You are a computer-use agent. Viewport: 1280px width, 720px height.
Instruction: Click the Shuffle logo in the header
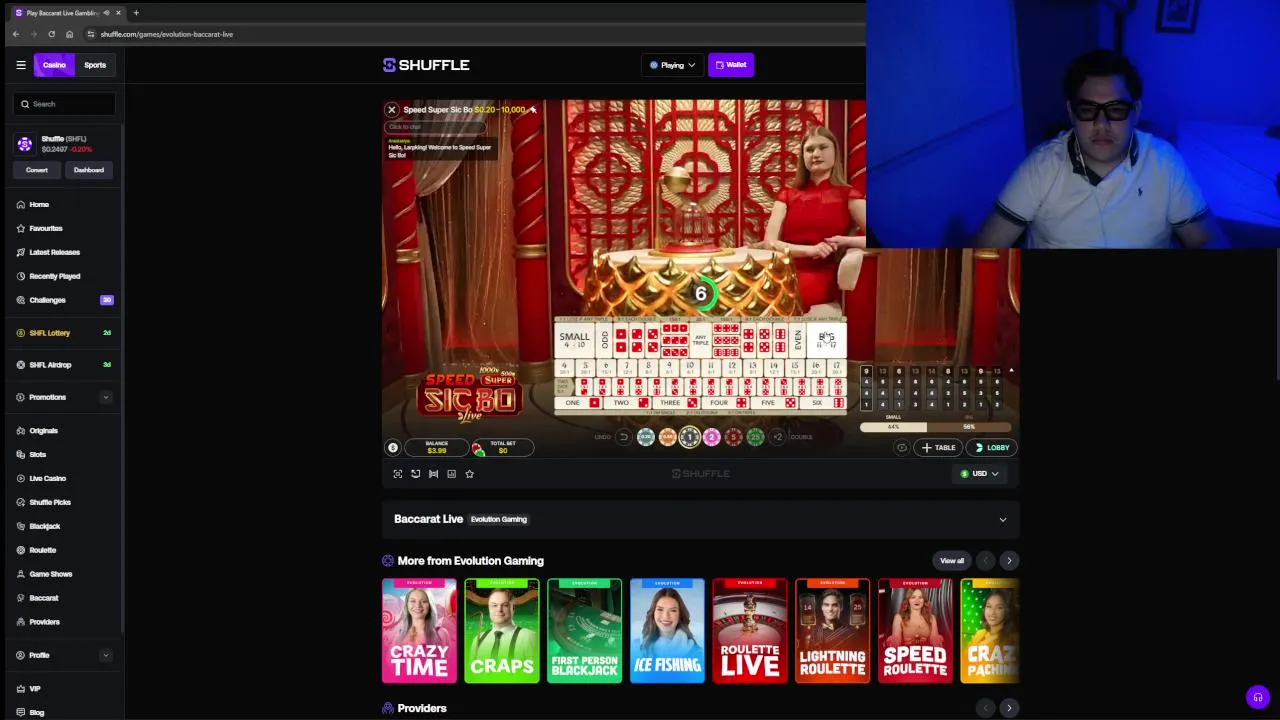[x=426, y=65]
